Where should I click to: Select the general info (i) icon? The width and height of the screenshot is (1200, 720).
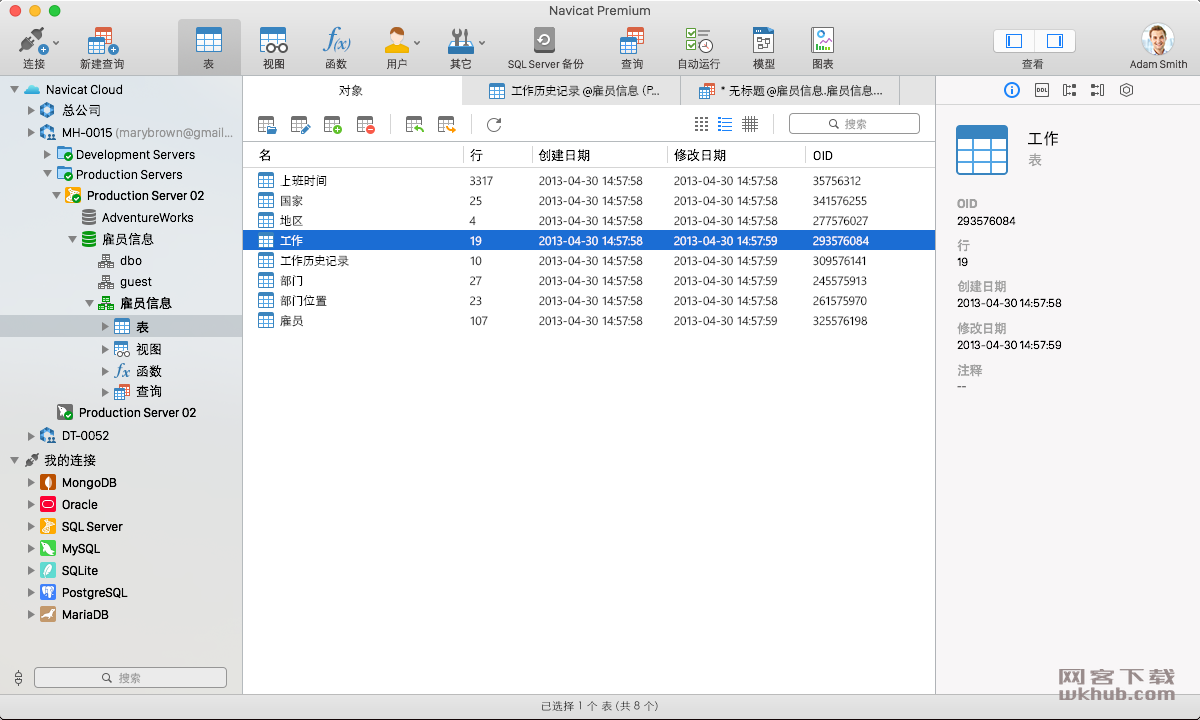coord(1012,90)
